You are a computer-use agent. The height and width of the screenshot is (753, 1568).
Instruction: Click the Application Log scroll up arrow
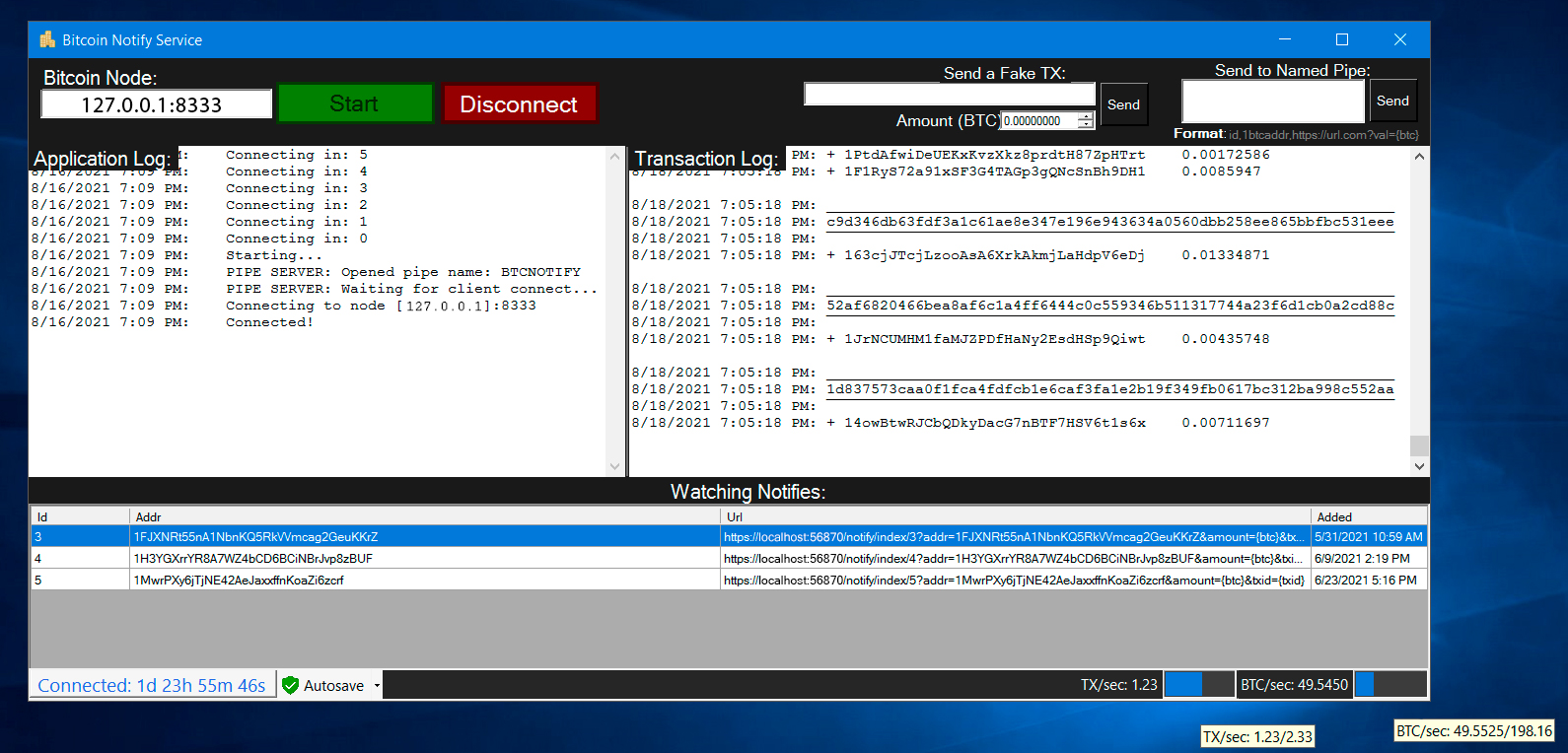pyautogui.click(x=615, y=157)
